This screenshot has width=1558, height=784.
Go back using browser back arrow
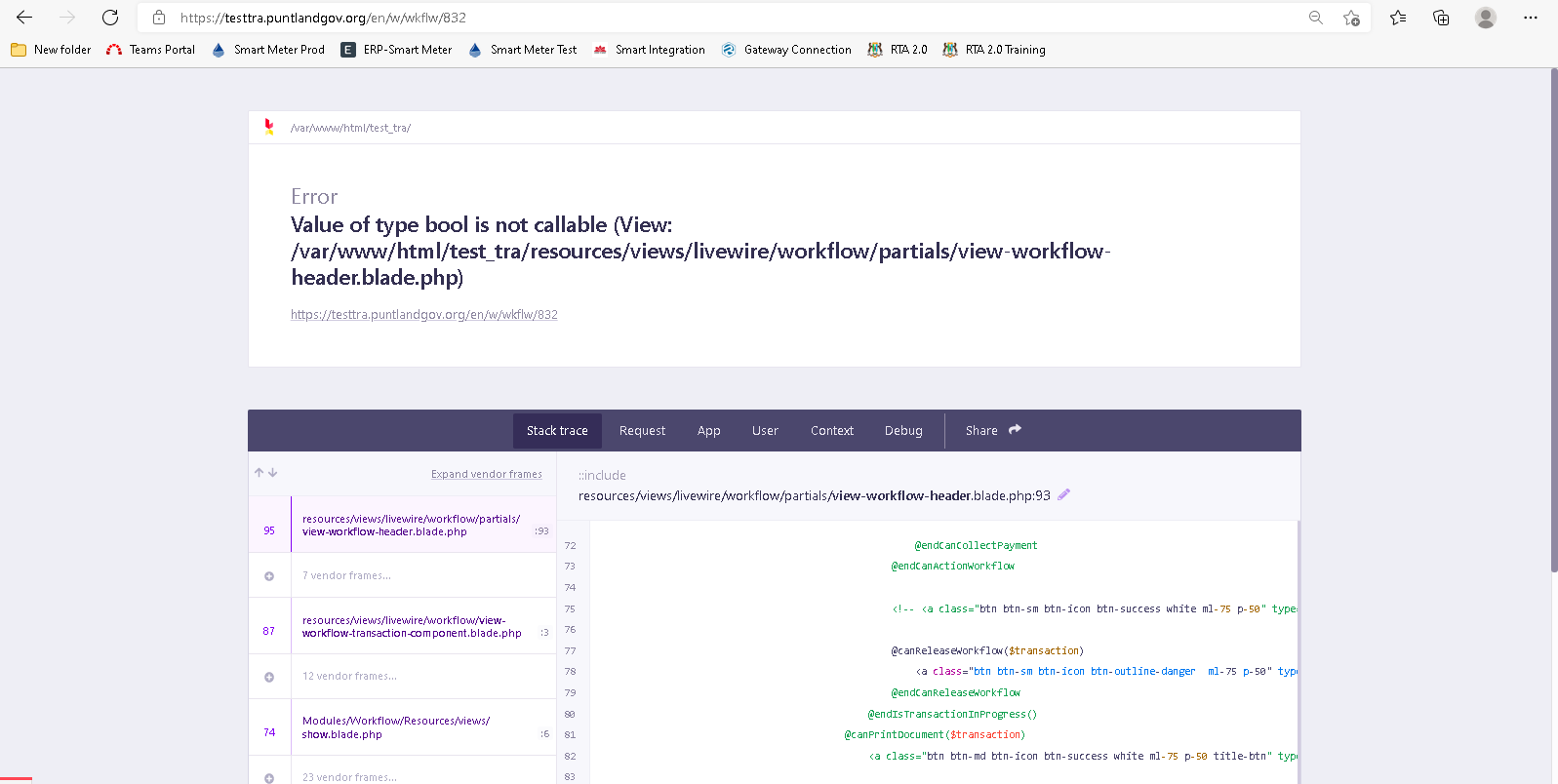click(24, 18)
